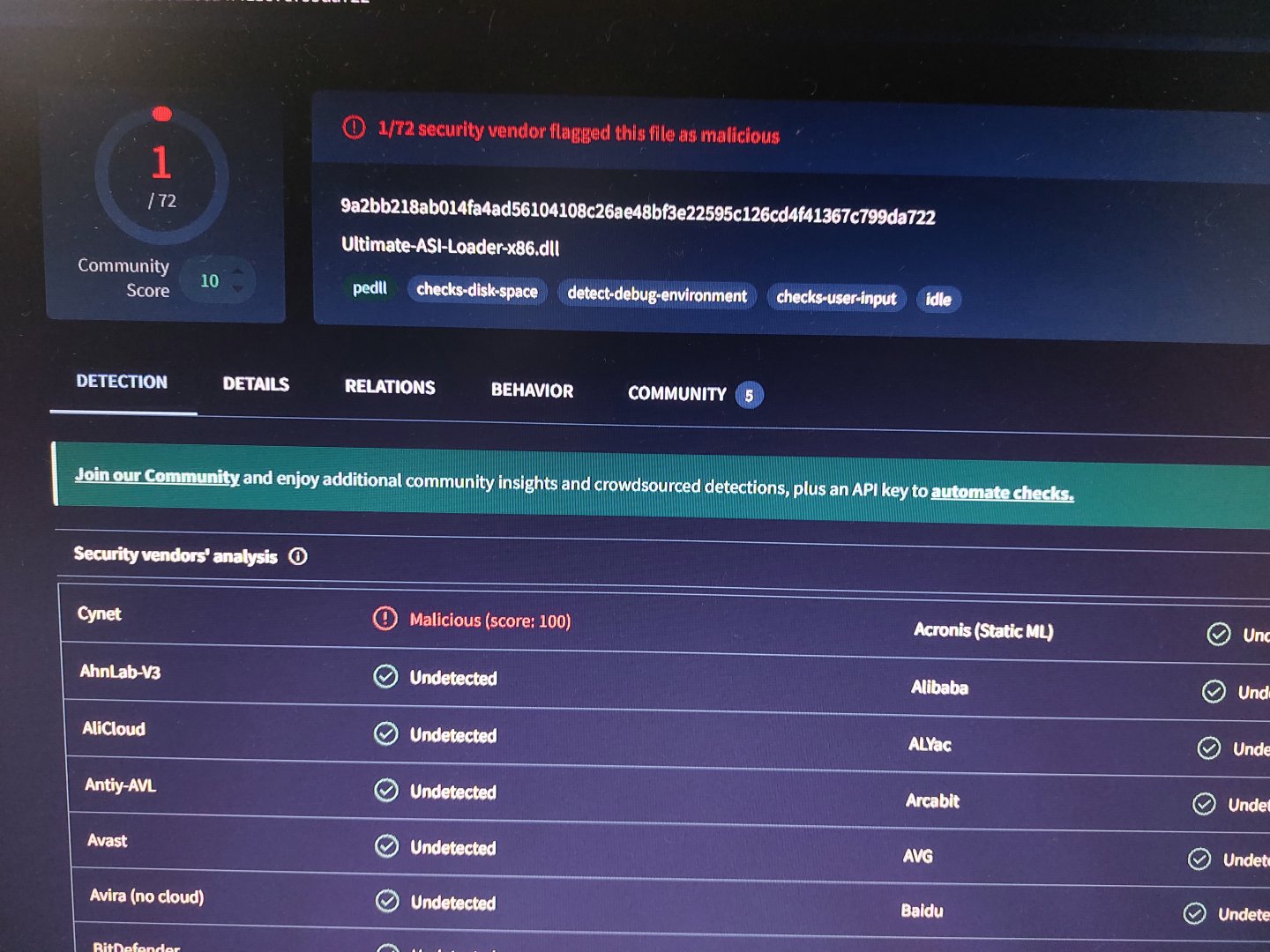
Task: Click the 1/72 security vendor flagged message
Action: pos(579,132)
